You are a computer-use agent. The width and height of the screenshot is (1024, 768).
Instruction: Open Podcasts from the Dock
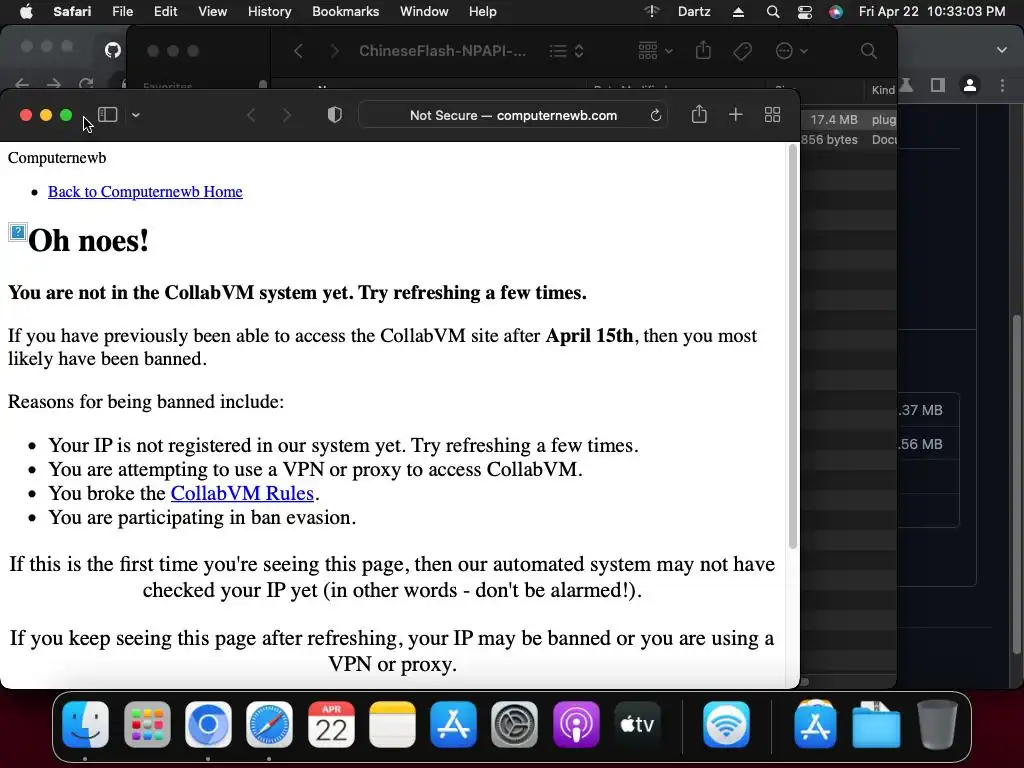pos(576,724)
